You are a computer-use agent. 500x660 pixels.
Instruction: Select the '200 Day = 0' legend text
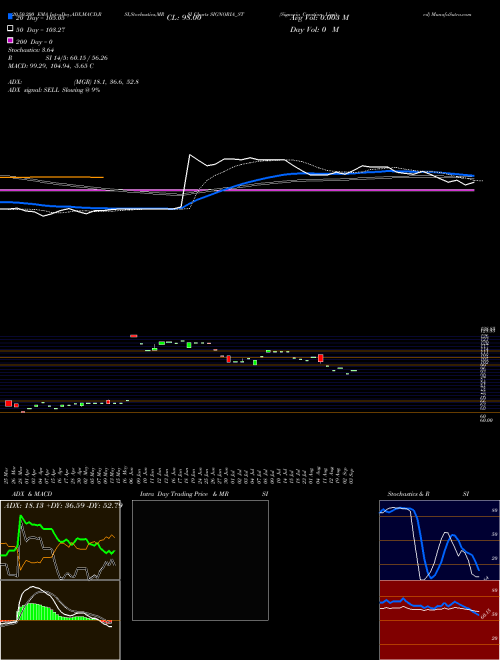(34, 42)
